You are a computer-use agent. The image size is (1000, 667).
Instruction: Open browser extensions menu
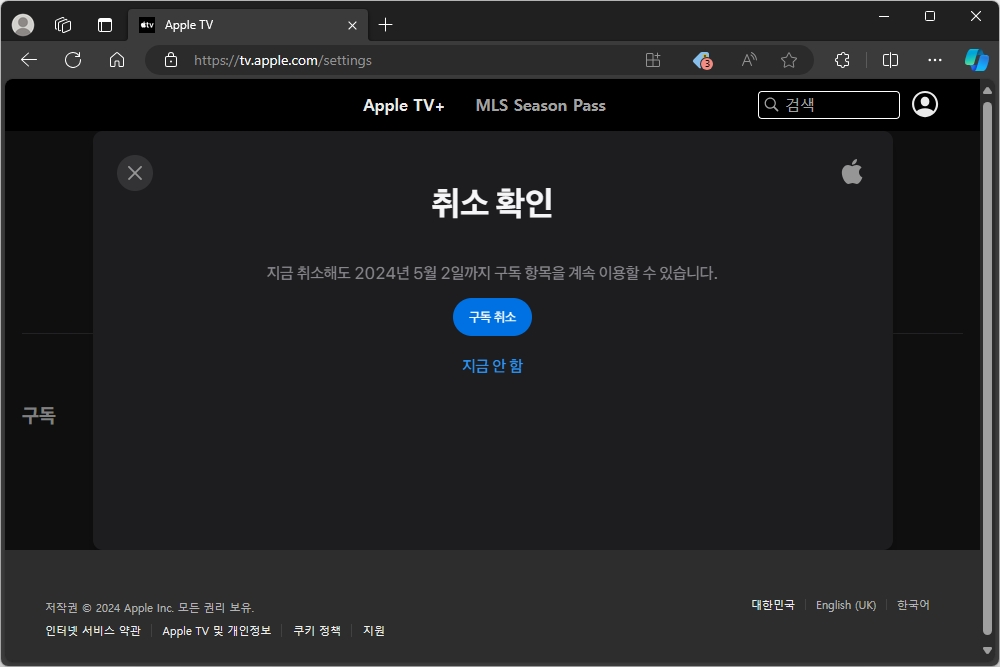click(x=842, y=60)
